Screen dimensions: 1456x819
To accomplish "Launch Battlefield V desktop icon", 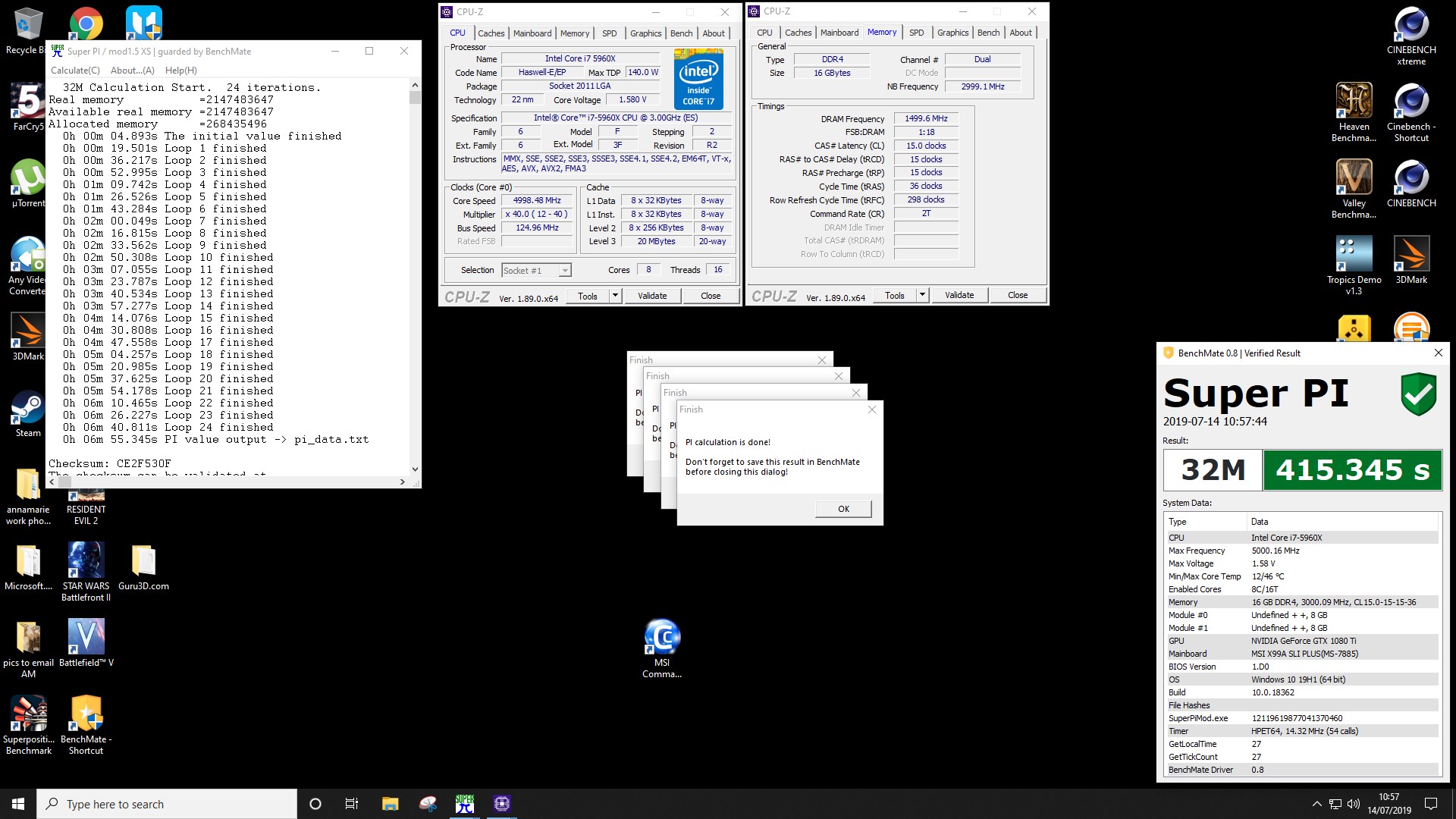I will coord(86,642).
